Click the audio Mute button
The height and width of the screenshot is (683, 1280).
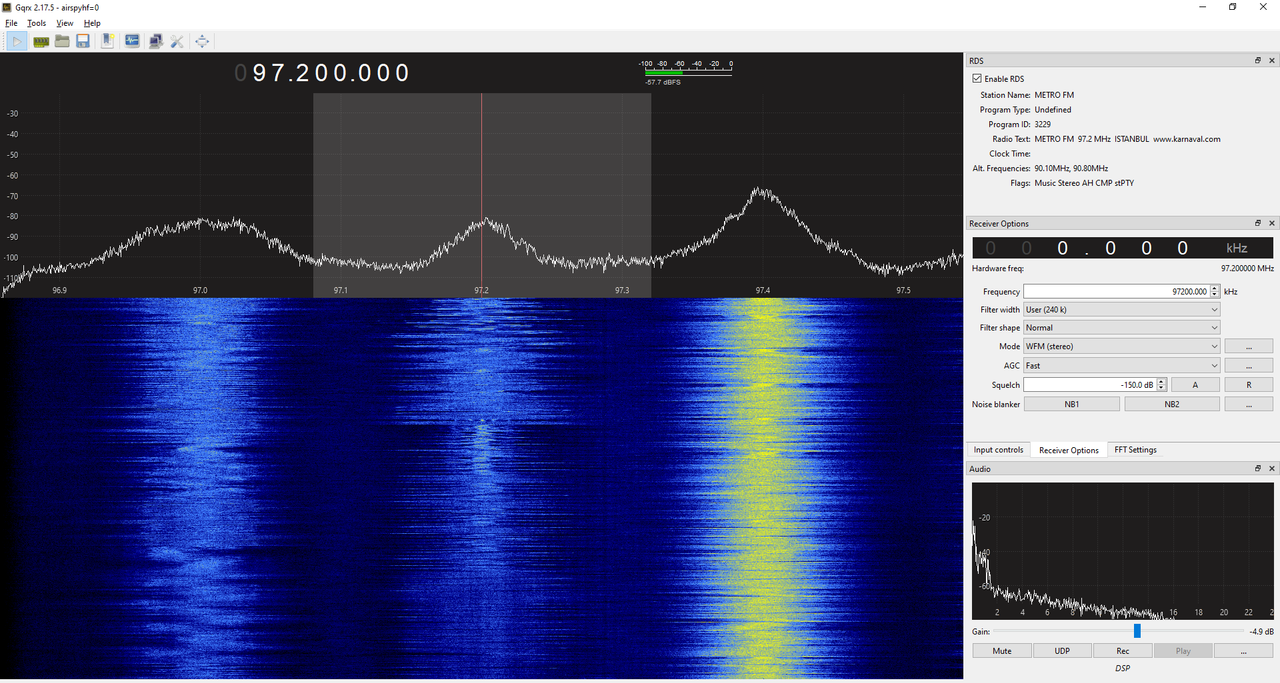(x=1002, y=651)
